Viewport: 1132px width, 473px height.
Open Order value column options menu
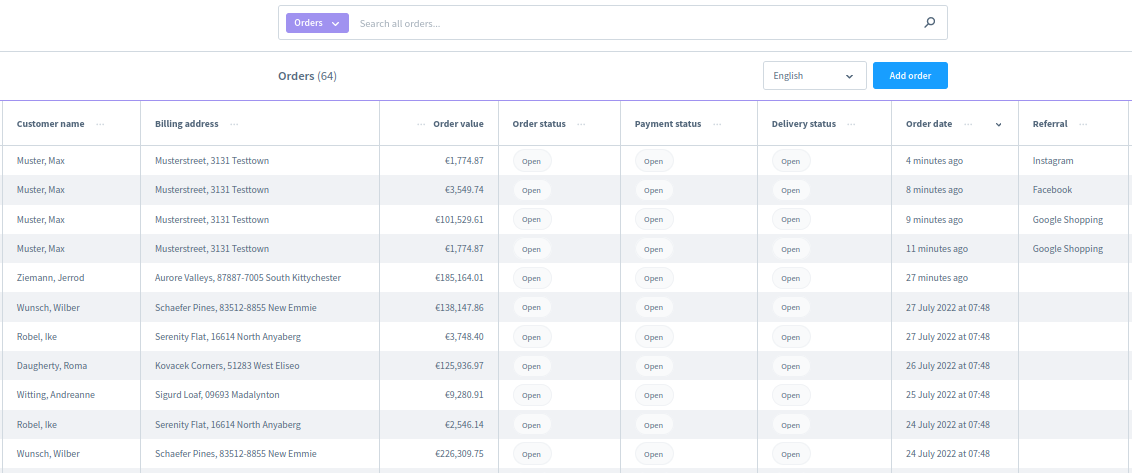421,124
